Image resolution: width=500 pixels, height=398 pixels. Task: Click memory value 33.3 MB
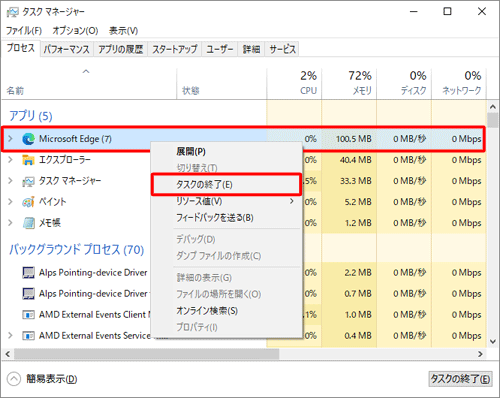[x=356, y=181]
